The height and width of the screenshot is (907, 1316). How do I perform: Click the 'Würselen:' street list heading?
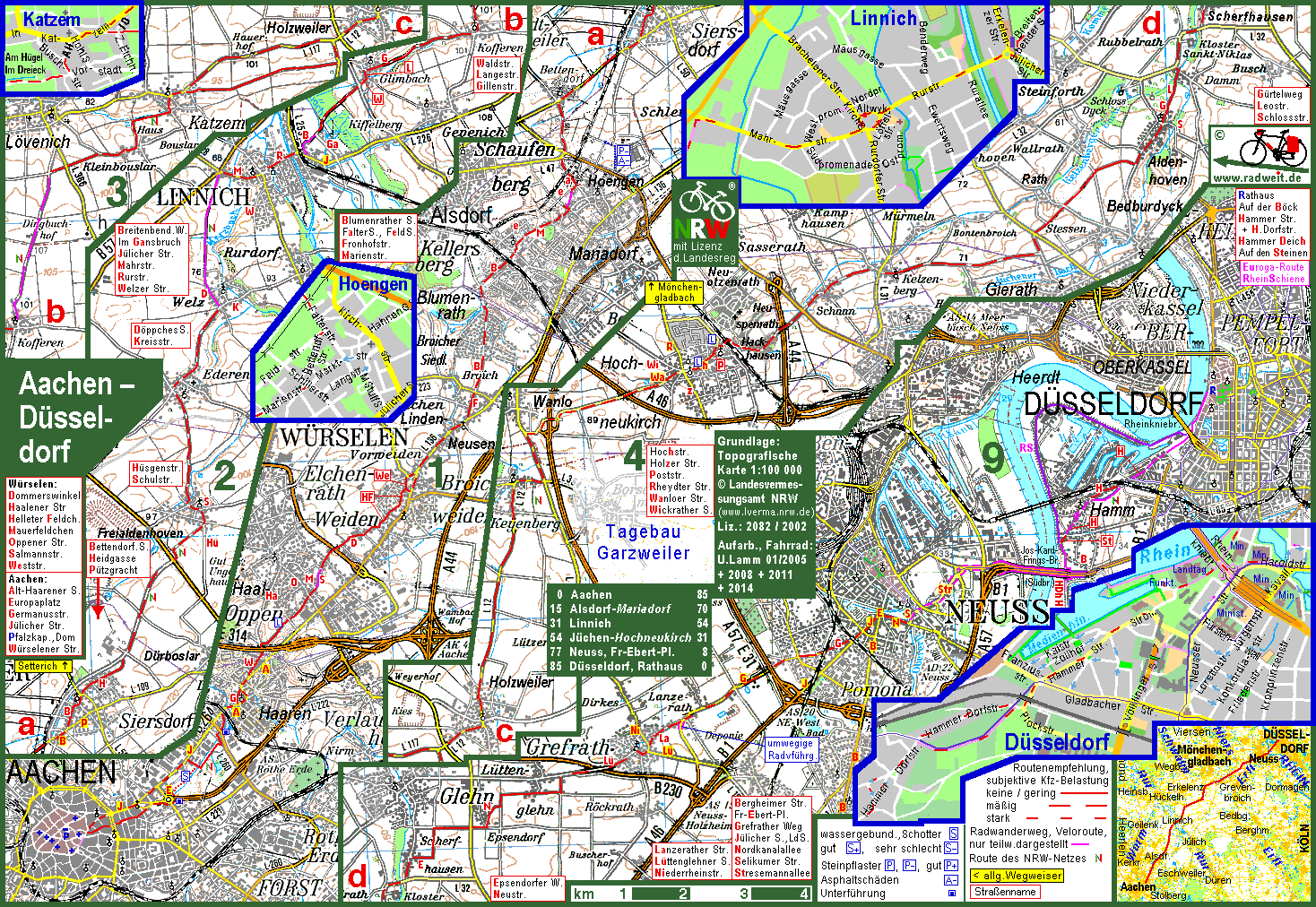click(32, 484)
